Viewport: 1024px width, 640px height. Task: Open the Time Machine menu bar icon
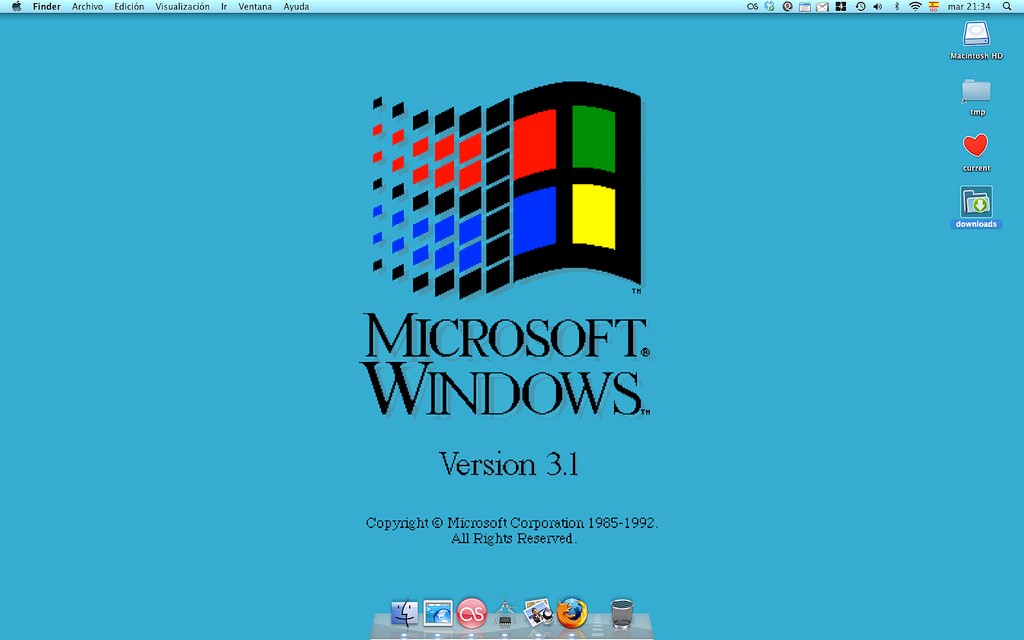click(860, 7)
